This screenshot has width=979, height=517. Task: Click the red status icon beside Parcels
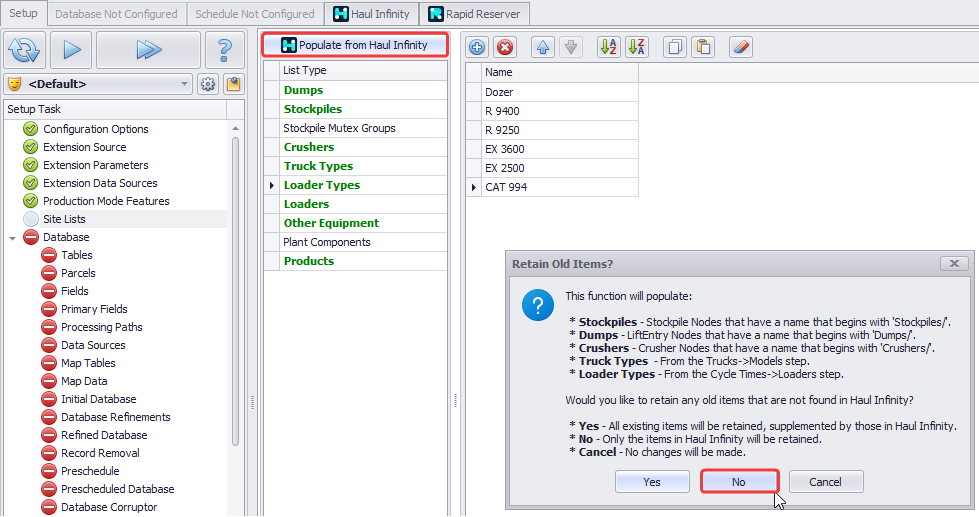coord(49,273)
